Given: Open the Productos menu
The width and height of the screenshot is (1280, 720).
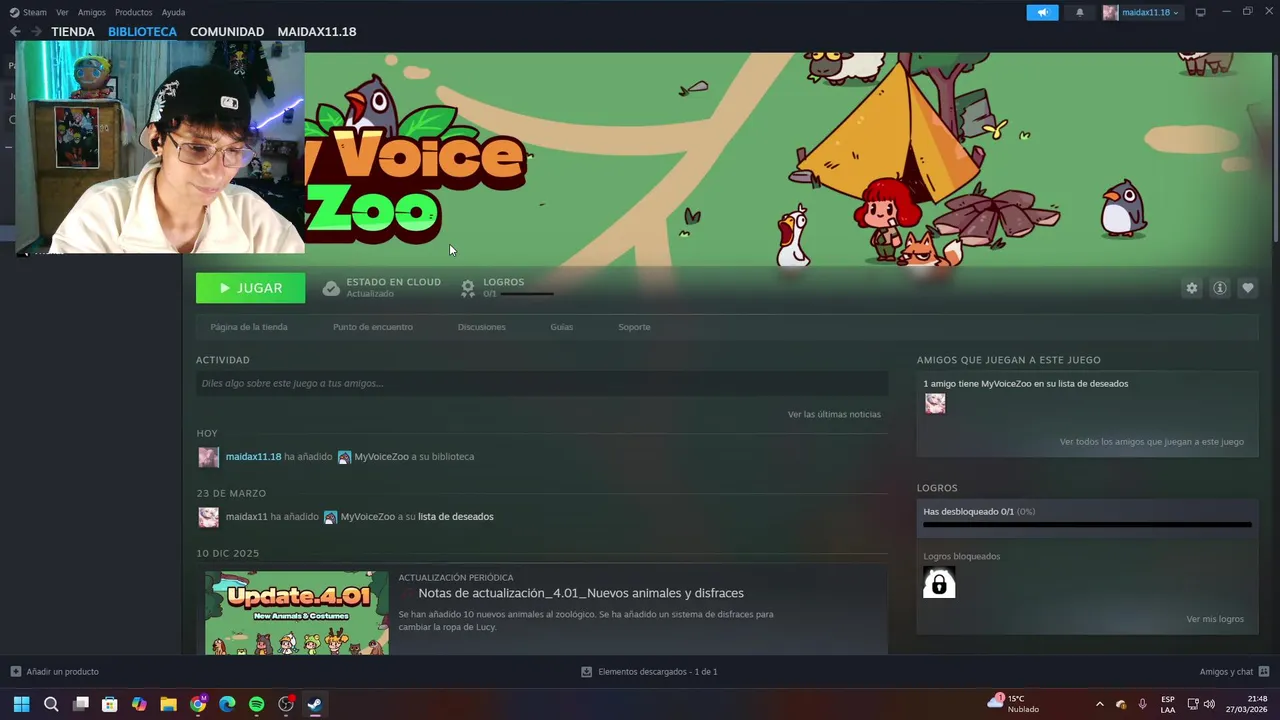Looking at the screenshot, I should tap(133, 12).
